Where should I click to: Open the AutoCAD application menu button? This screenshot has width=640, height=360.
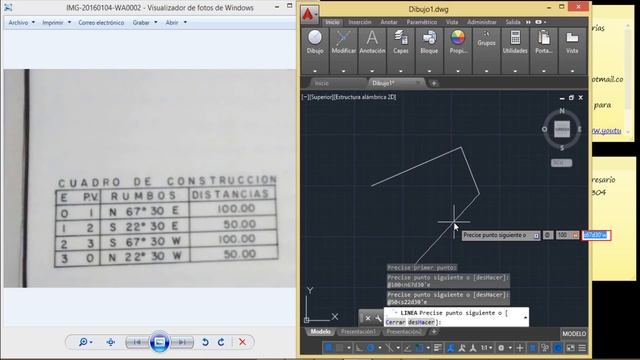pyautogui.click(x=309, y=15)
